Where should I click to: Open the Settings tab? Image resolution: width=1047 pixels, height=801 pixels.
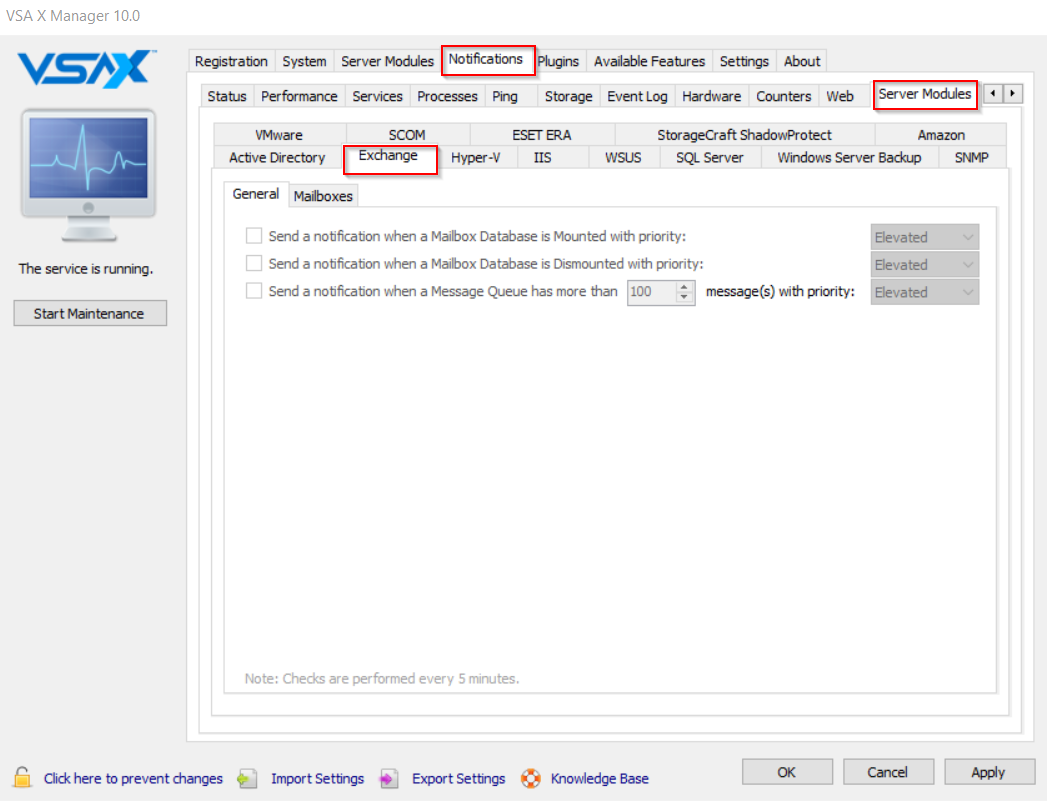pyautogui.click(x=744, y=61)
